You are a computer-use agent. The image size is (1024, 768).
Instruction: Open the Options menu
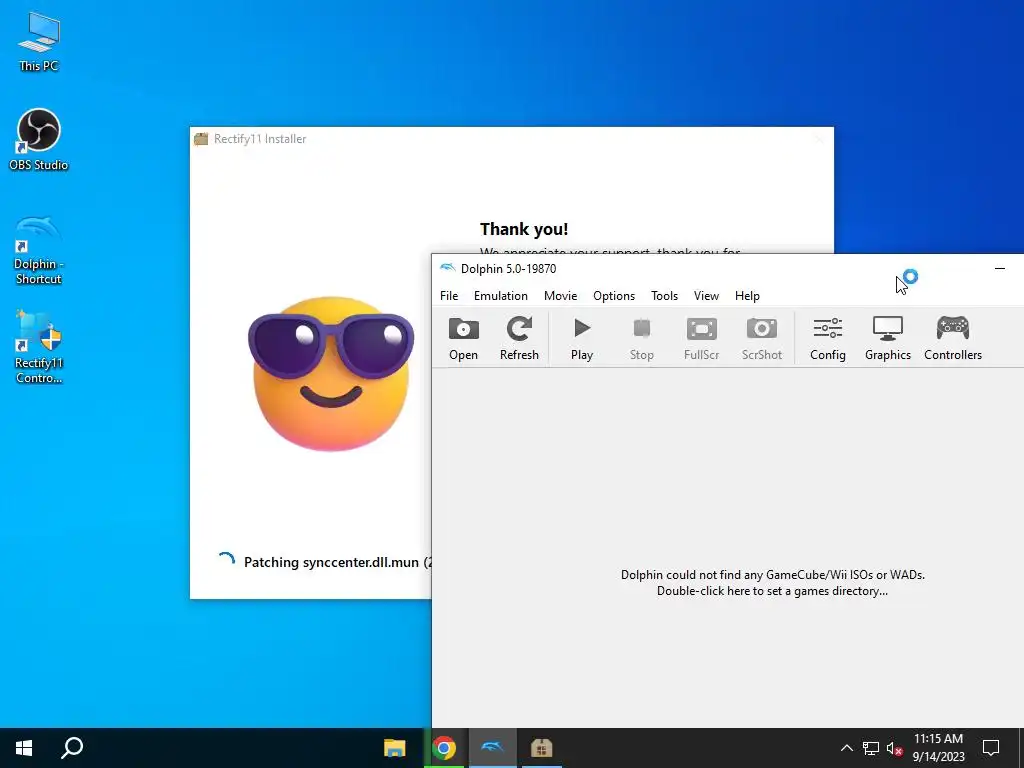614,296
